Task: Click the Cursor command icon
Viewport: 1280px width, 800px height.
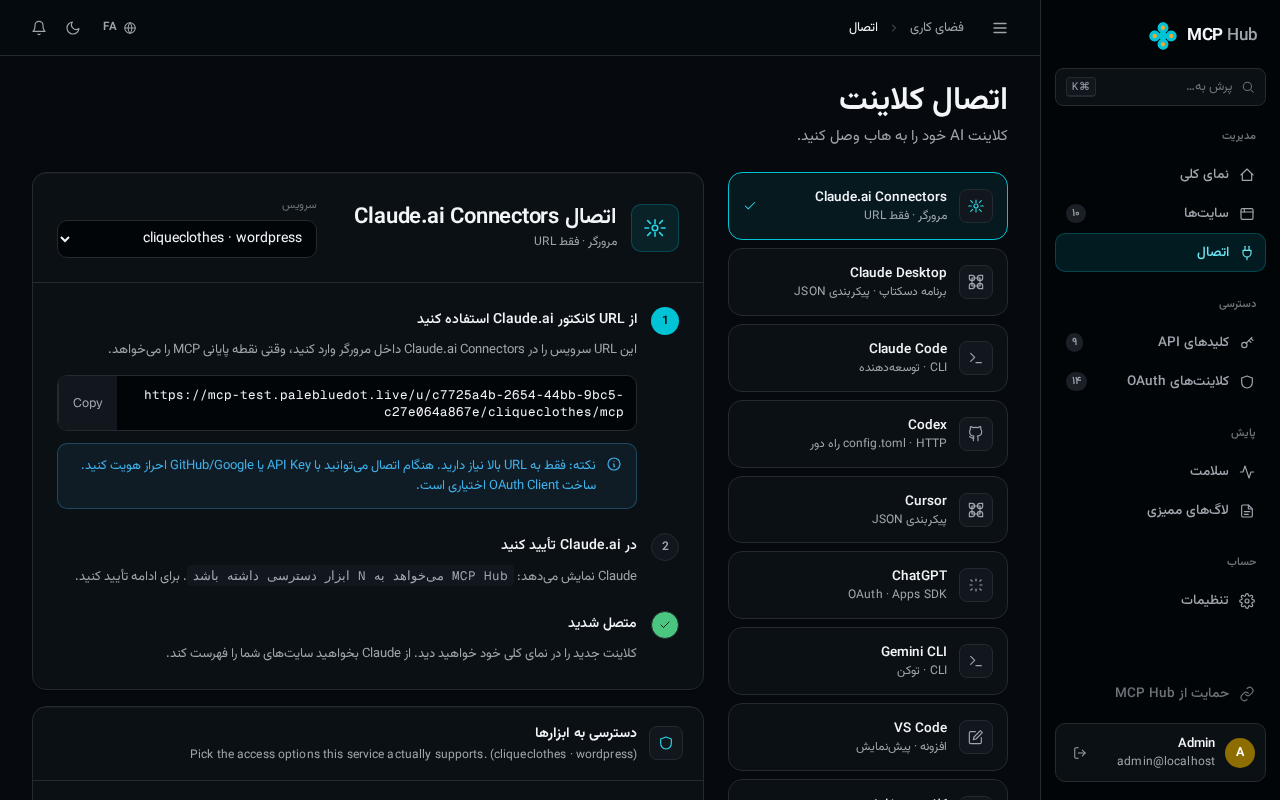Action: pyautogui.click(x=976, y=510)
